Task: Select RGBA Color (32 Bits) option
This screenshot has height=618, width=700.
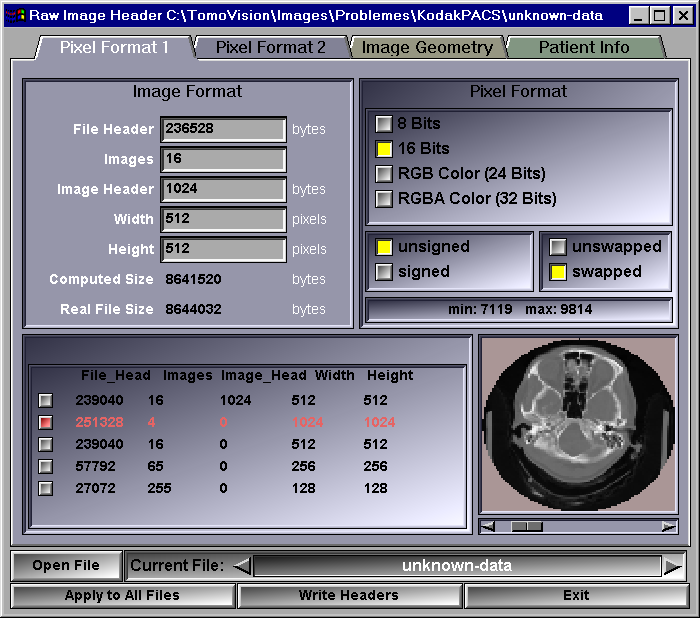Action: click(x=384, y=199)
